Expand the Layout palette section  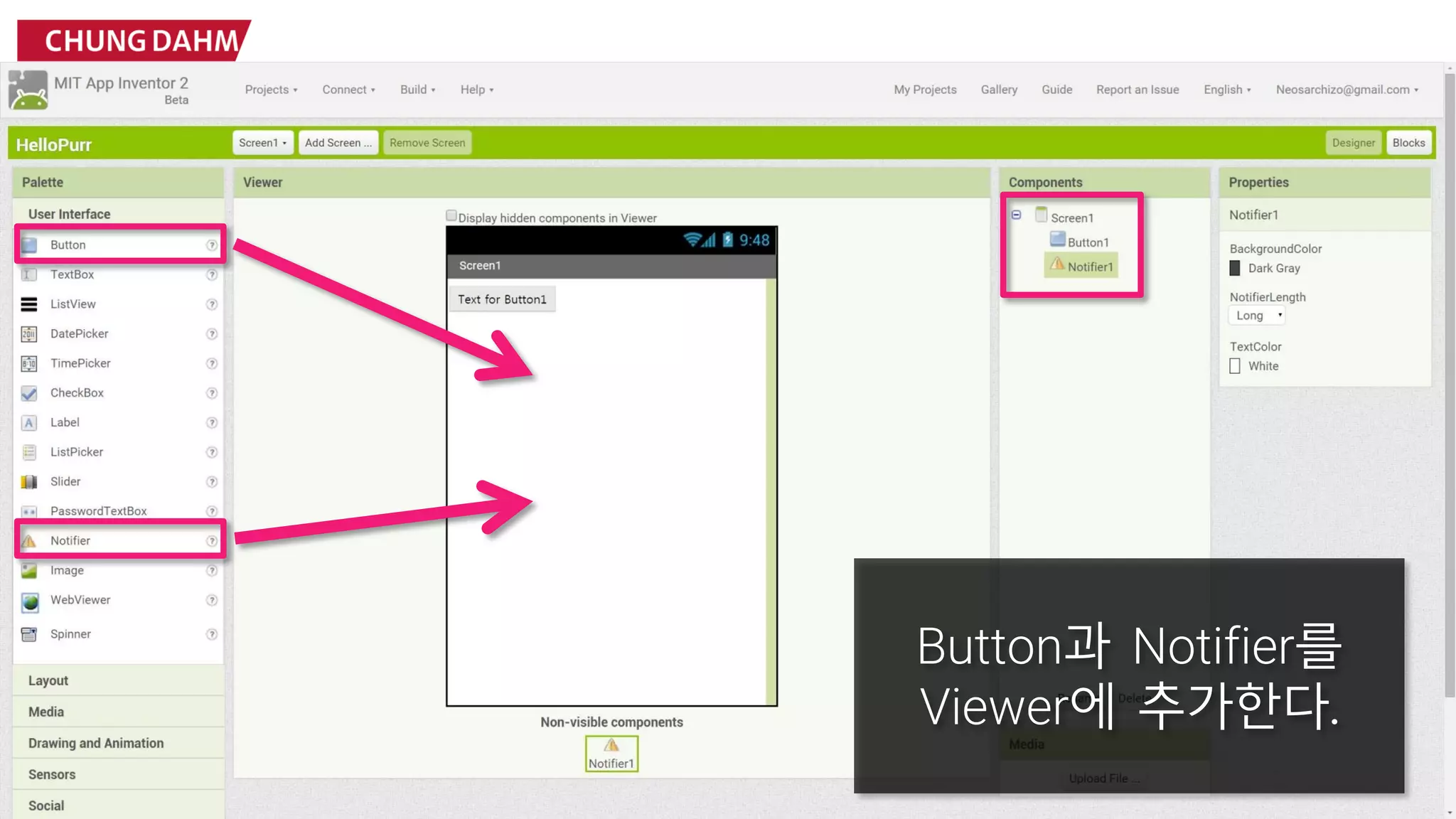[x=118, y=680]
